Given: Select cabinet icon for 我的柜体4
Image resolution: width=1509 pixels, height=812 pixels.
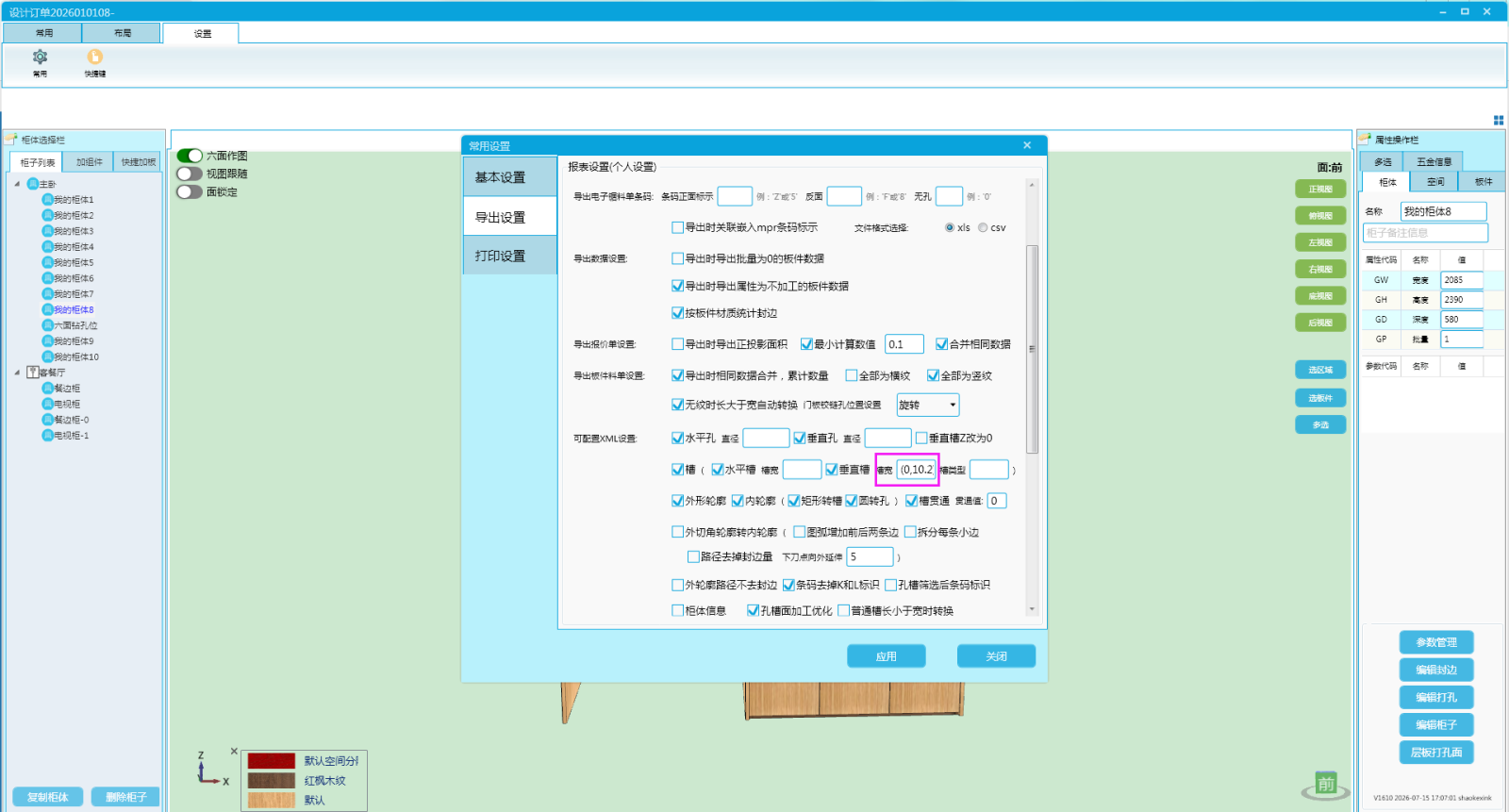Looking at the screenshot, I should click(47, 247).
